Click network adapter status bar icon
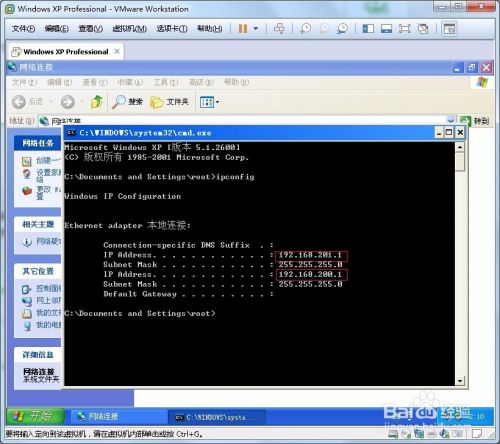The height and width of the screenshot is (444, 500). click(419, 433)
